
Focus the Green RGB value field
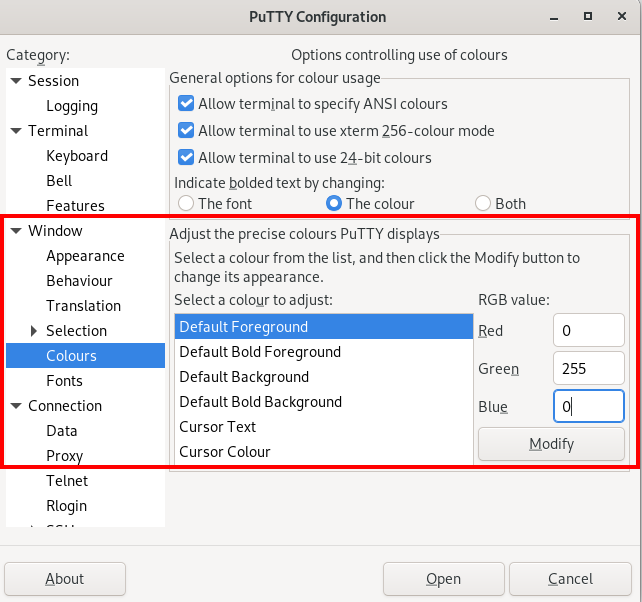588,368
